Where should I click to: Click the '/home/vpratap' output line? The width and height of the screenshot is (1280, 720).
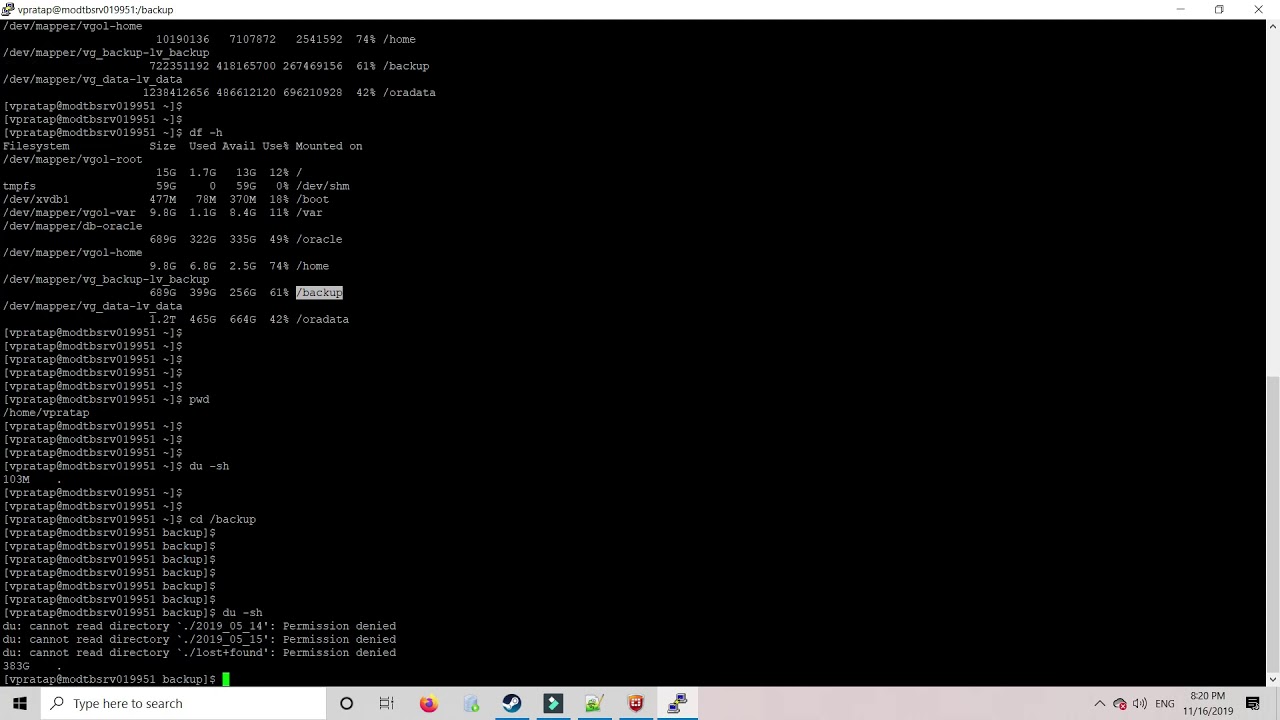point(46,412)
